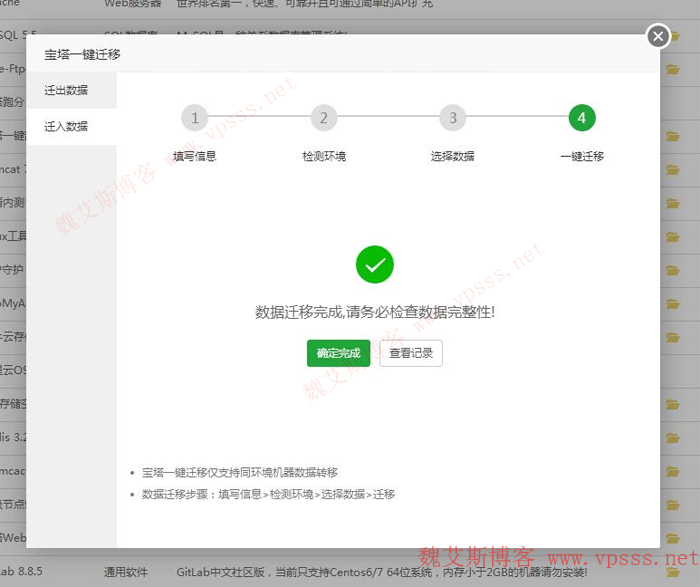700x587 pixels.
Task: Click the step 2 circle icon
Action: point(324,118)
